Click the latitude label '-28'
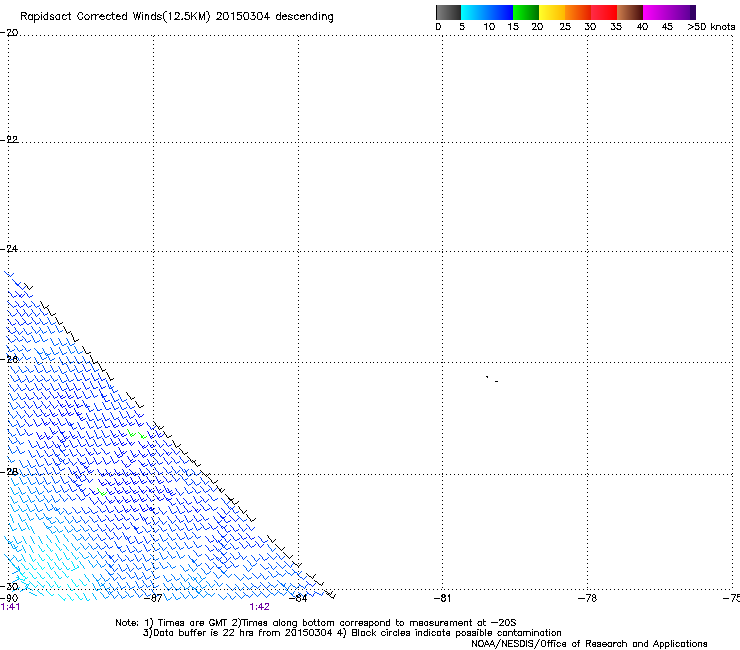Screen dimensions: 740x650 point(9,472)
